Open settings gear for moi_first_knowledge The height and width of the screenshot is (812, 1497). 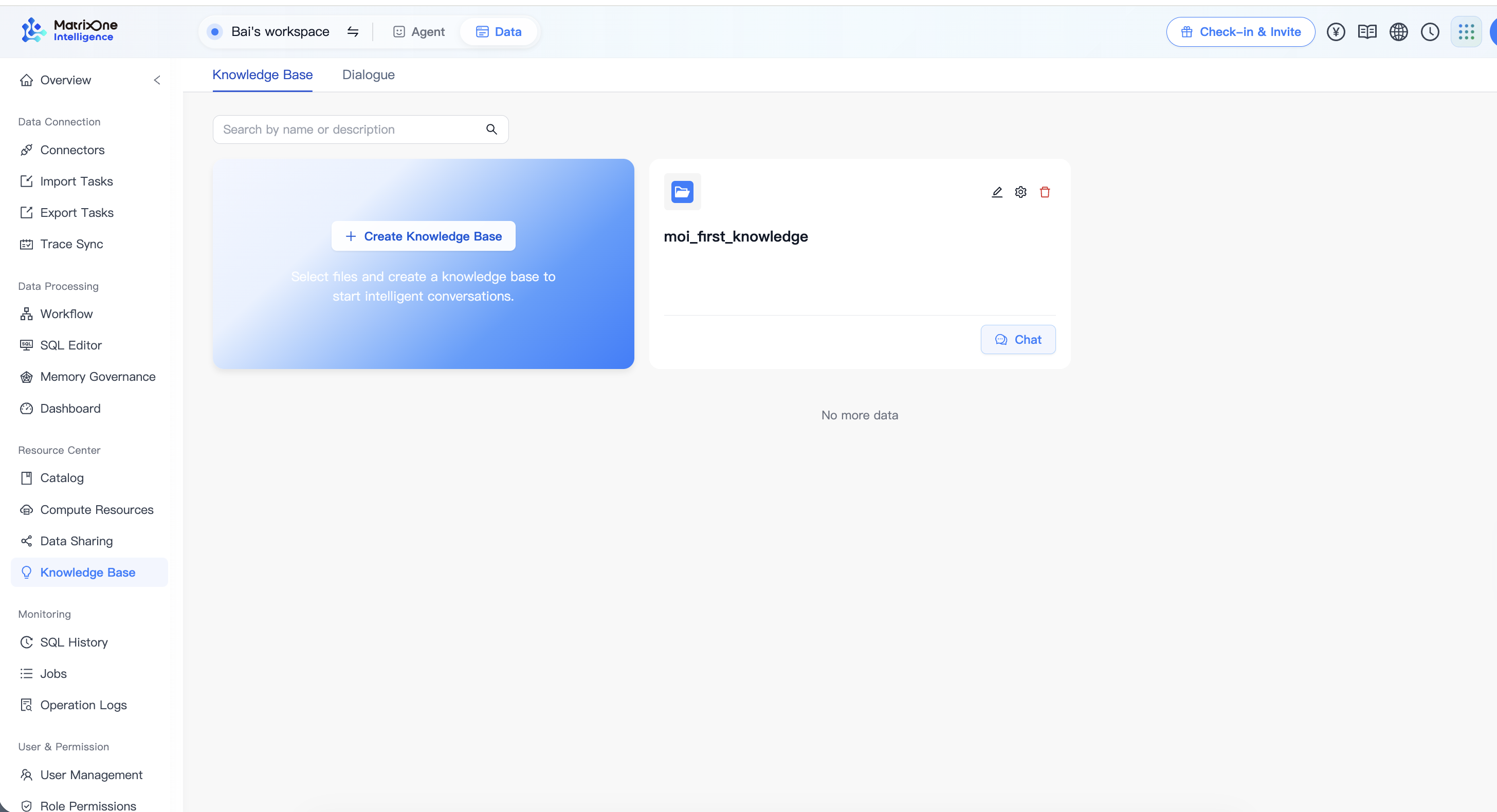click(1020, 192)
